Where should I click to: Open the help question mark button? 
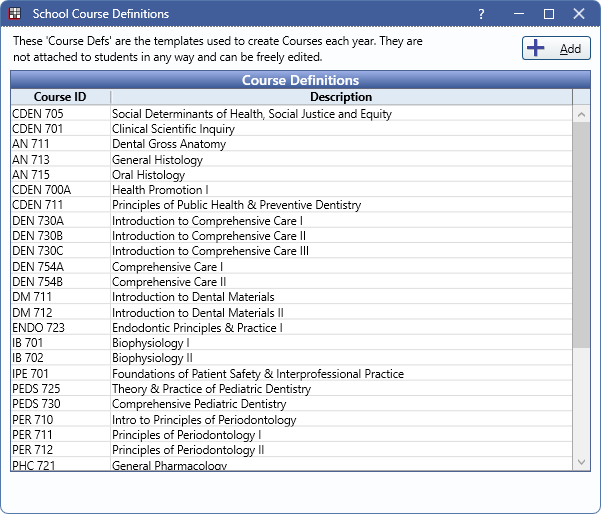pos(481,14)
